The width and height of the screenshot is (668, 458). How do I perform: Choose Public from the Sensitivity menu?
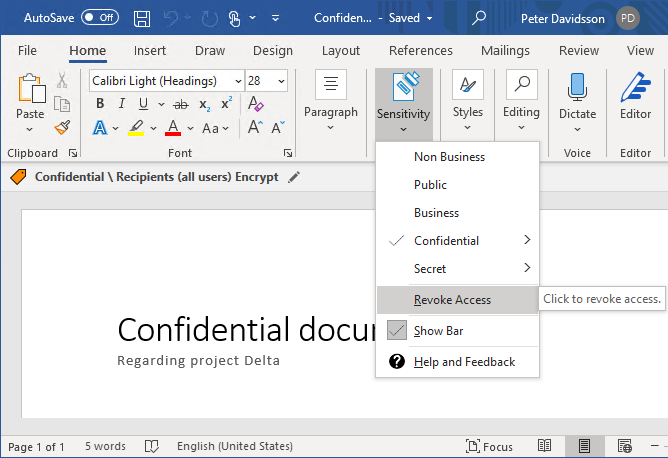(431, 185)
